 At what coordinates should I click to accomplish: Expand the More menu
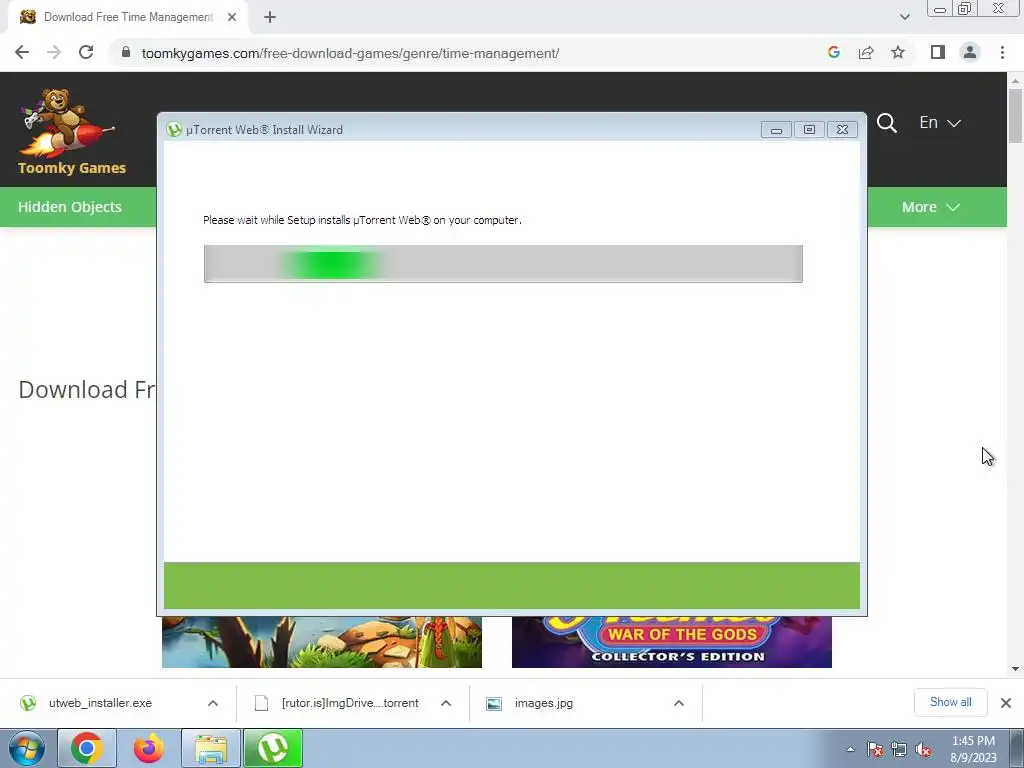tap(931, 207)
